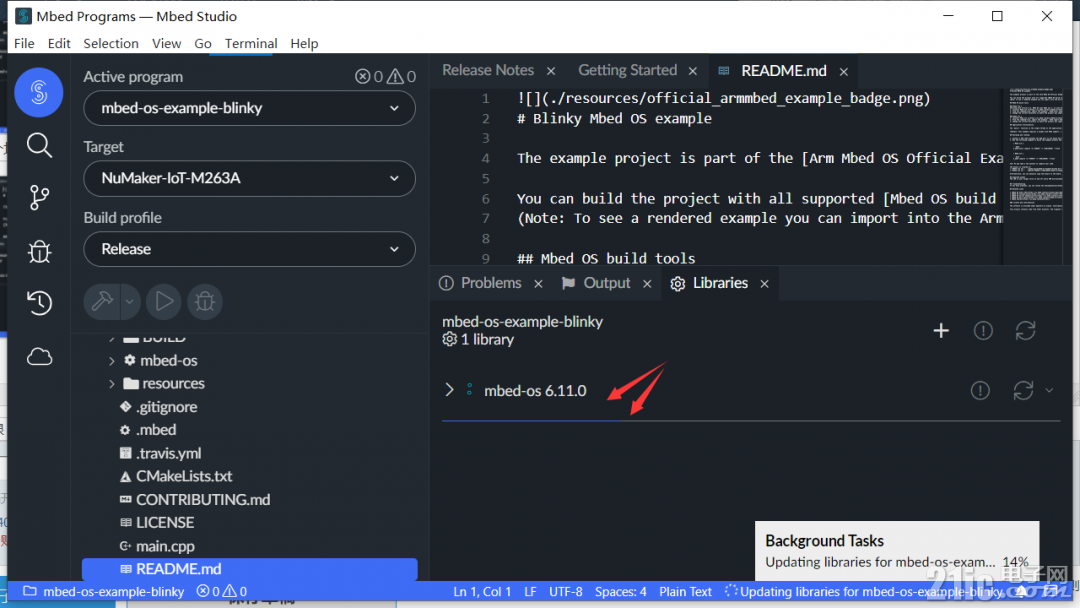Select README.md in the file tree

click(x=249, y=569)
